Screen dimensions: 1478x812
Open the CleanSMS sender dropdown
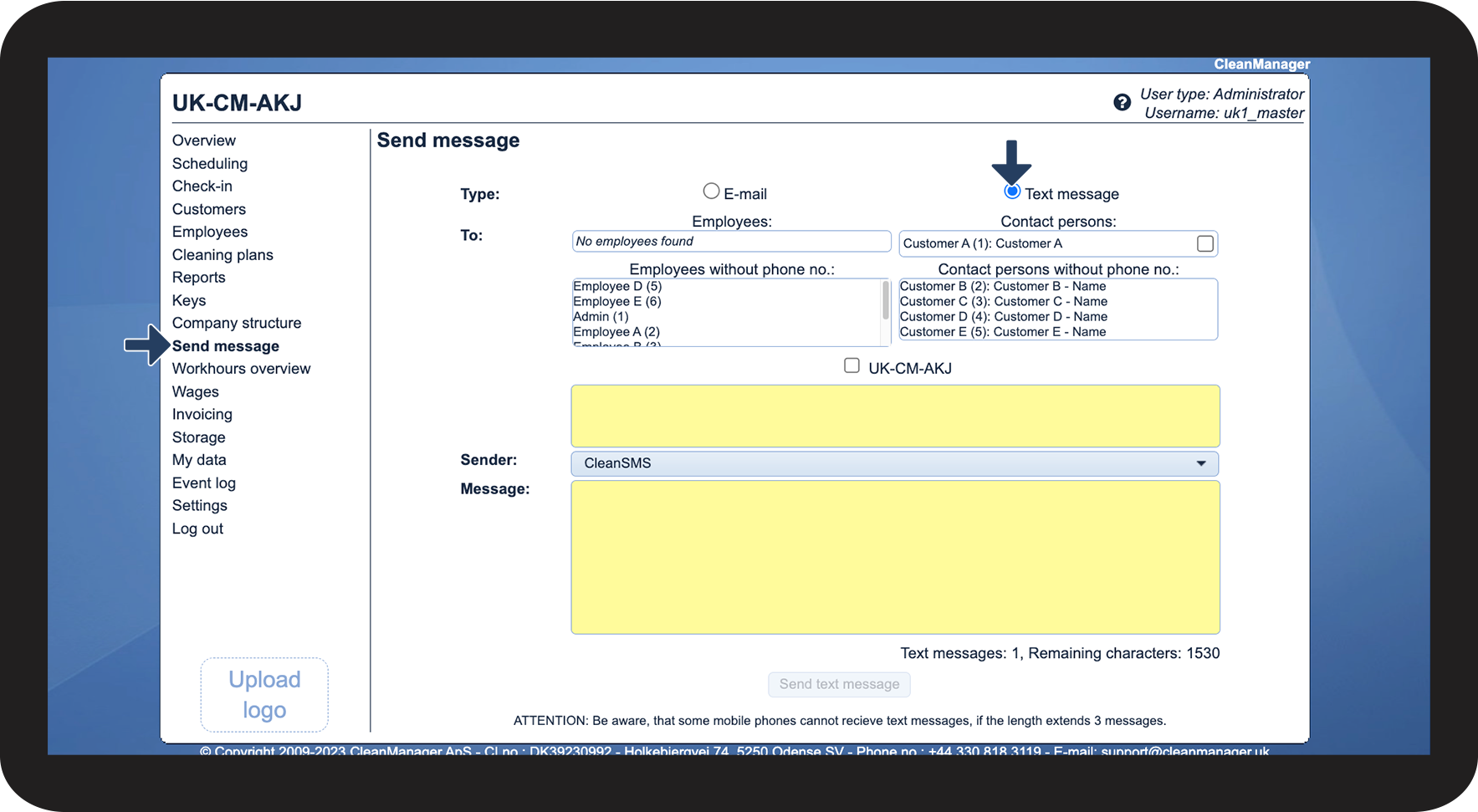pos(893,463)
